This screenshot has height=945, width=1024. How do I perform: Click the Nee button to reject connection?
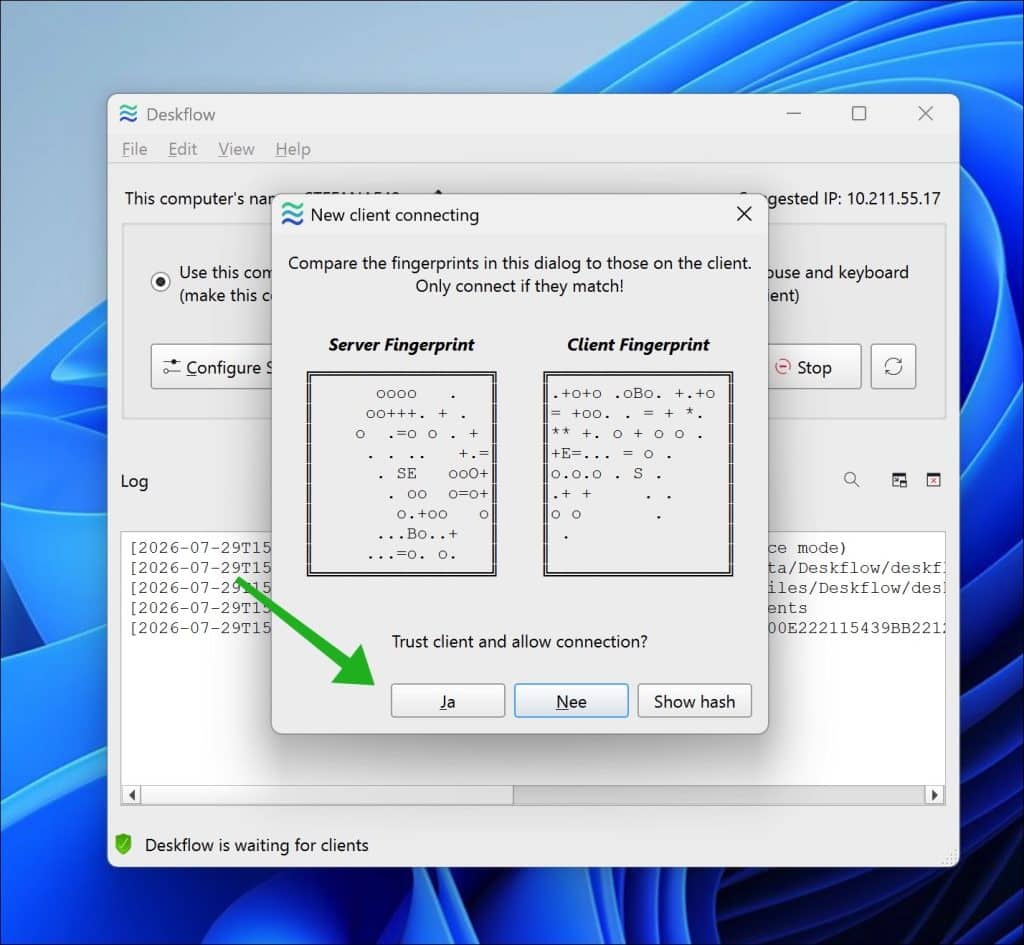click(x=571, y=701)
